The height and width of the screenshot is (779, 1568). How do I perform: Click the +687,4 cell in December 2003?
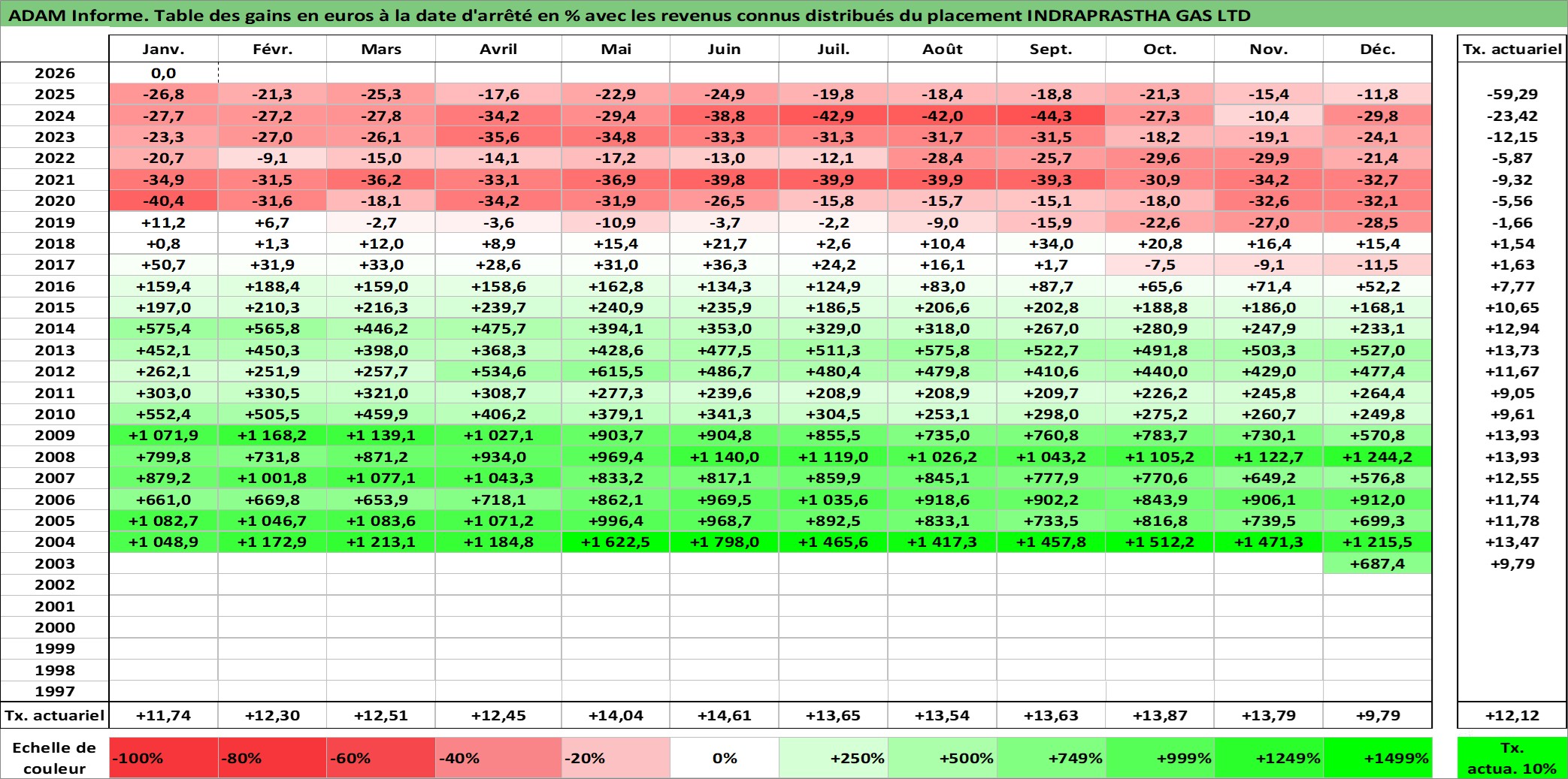[1377, 563]
